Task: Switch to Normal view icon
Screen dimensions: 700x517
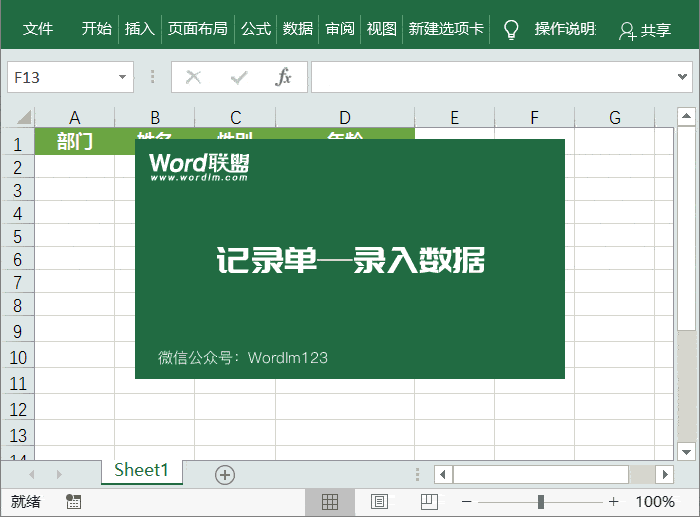Action: click(x=330, y=502)
